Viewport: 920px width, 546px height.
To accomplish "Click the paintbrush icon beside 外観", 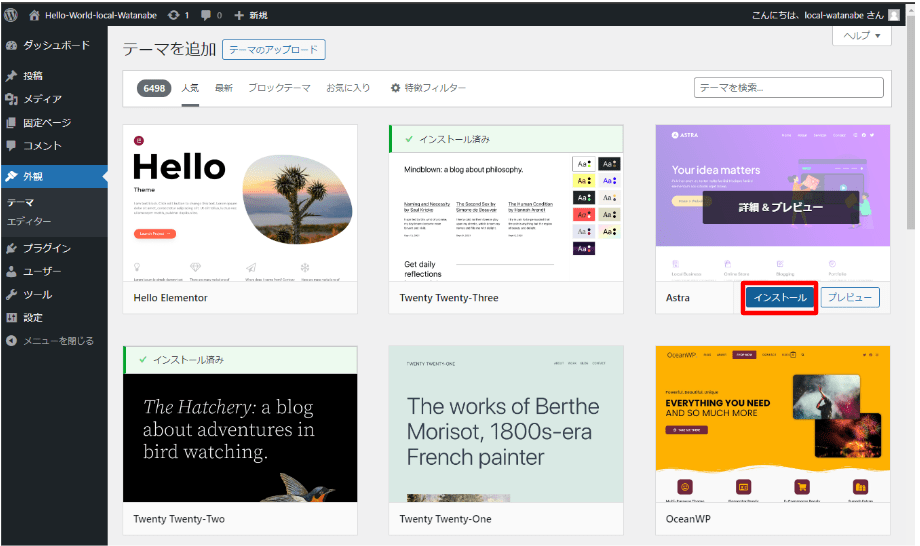I will (x=11, y=177).
